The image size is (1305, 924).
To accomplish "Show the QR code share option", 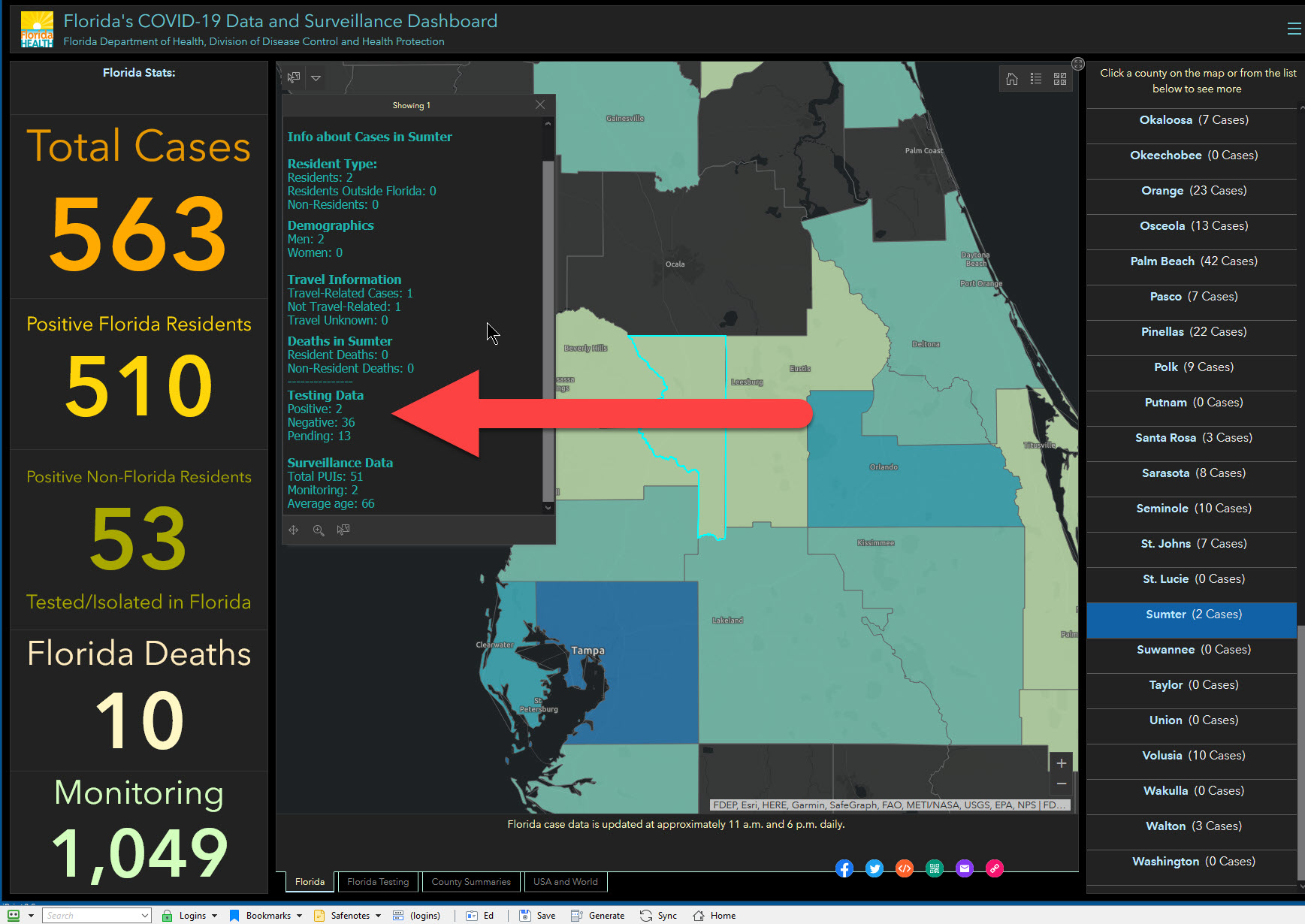I will [935, 868].
